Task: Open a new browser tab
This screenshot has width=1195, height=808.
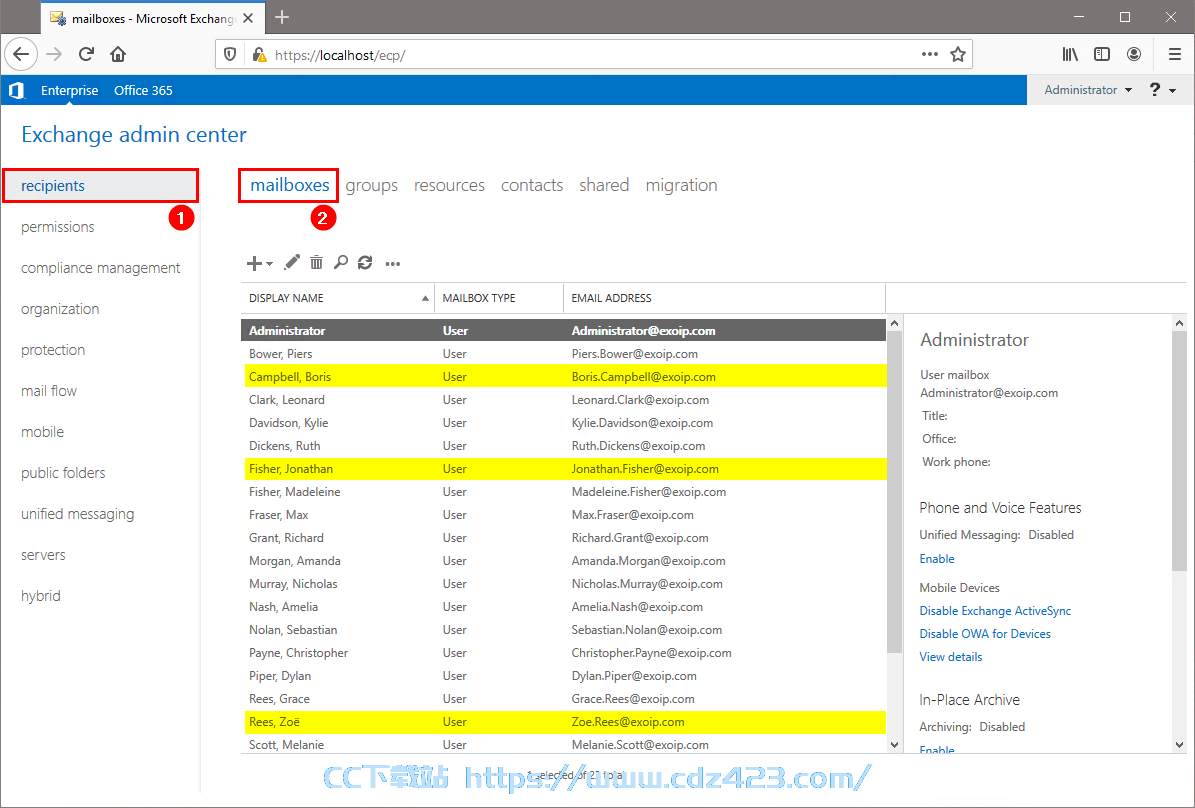Action: pyautogui.click(x=282, y=18)
